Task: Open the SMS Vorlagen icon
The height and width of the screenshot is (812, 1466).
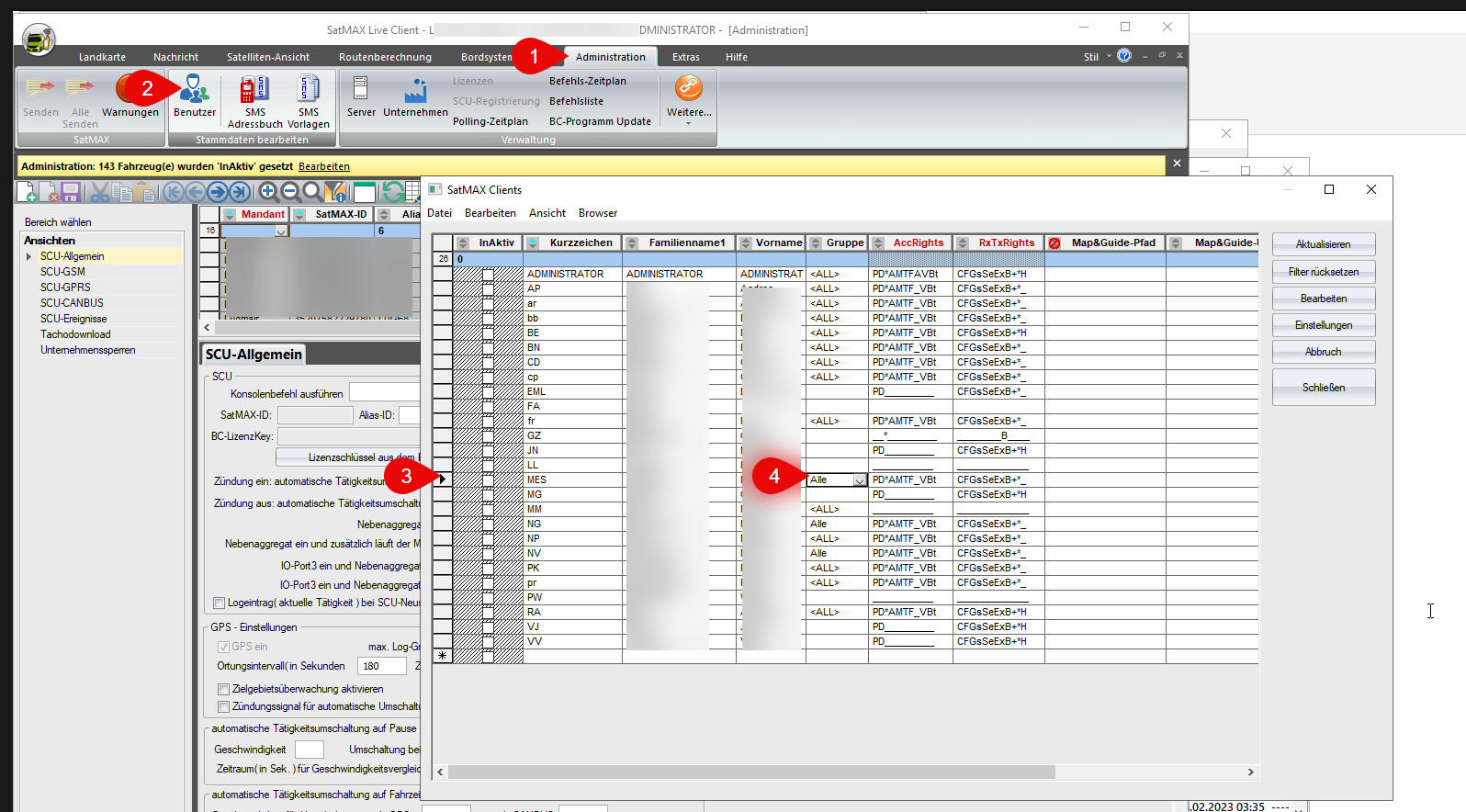Action: (x=309, y=90)
